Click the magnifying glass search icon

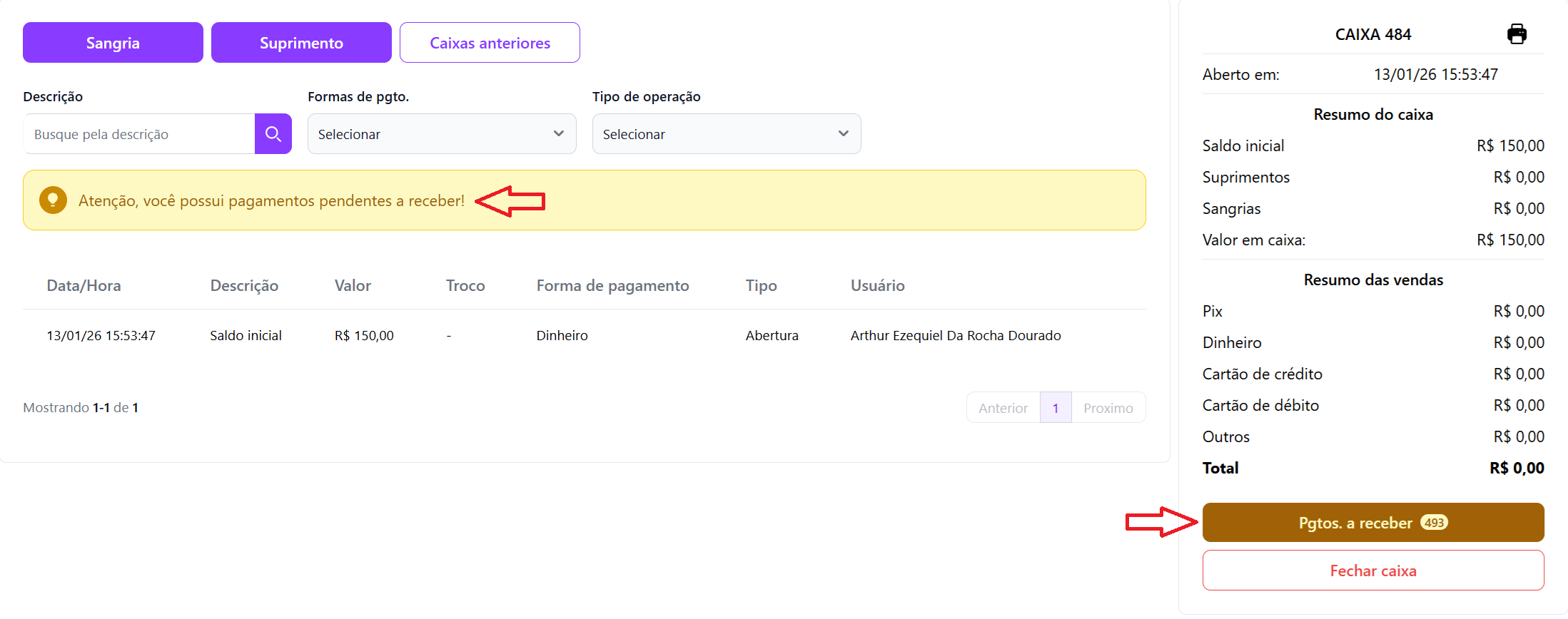tap(273, 134)
